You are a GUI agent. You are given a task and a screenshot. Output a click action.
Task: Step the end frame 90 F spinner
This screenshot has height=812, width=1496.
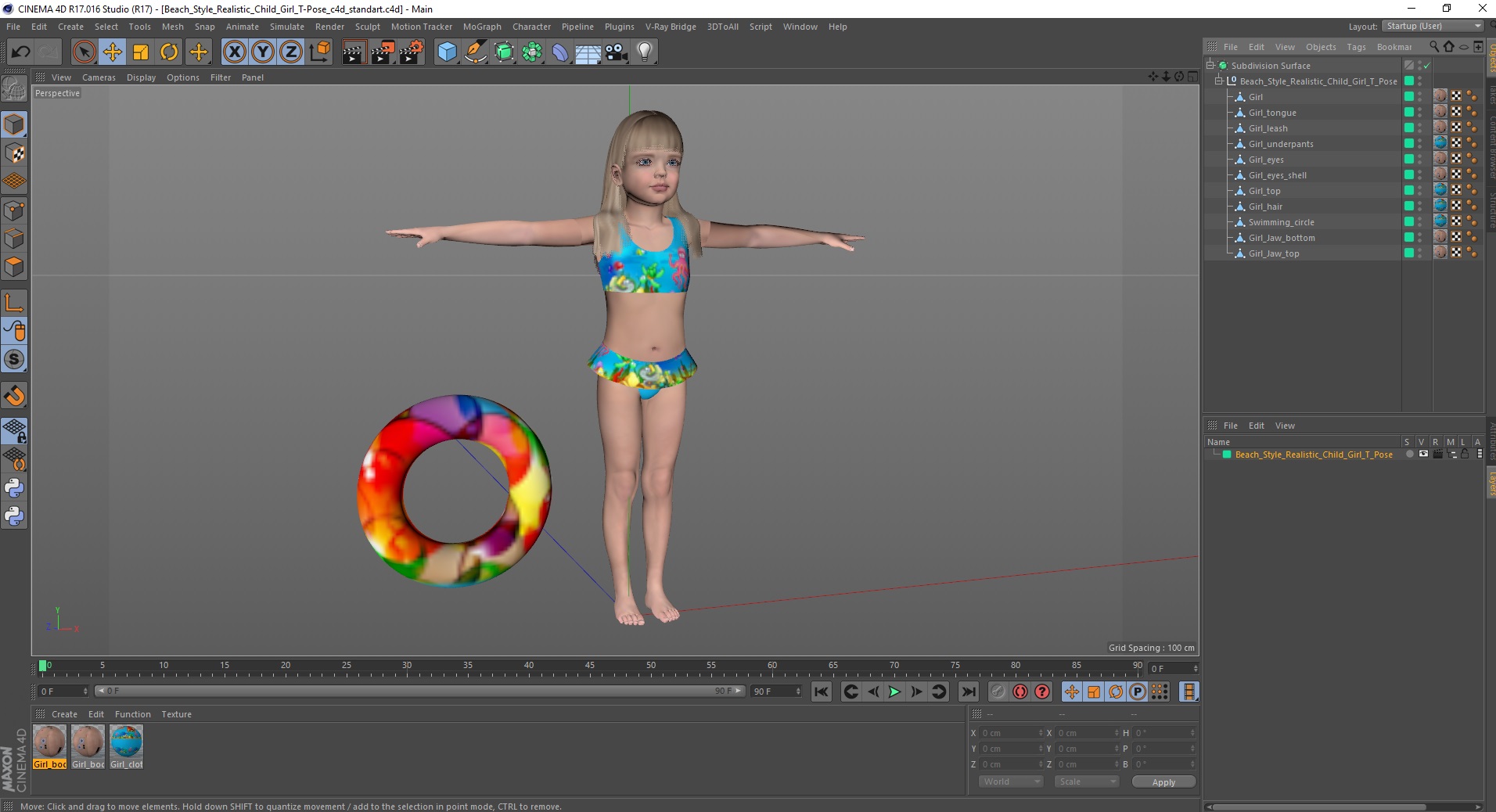click(x=798, y=692)
